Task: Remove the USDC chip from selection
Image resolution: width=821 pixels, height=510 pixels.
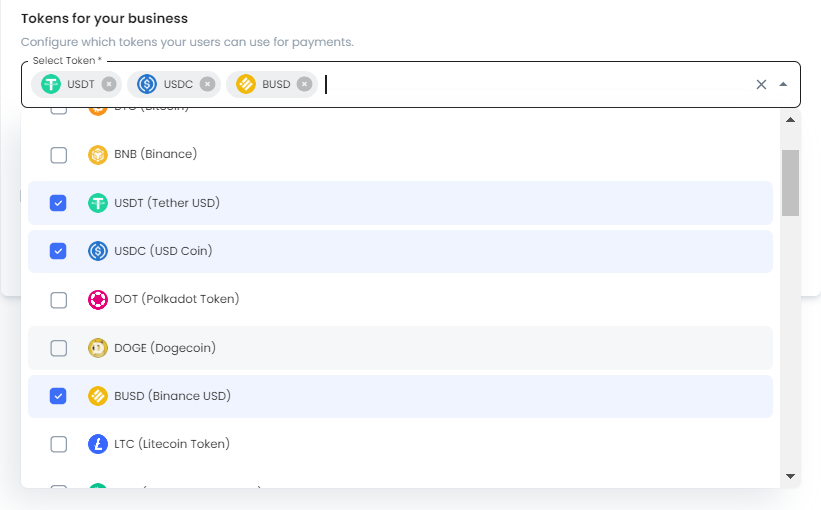Action: point(207,84)
